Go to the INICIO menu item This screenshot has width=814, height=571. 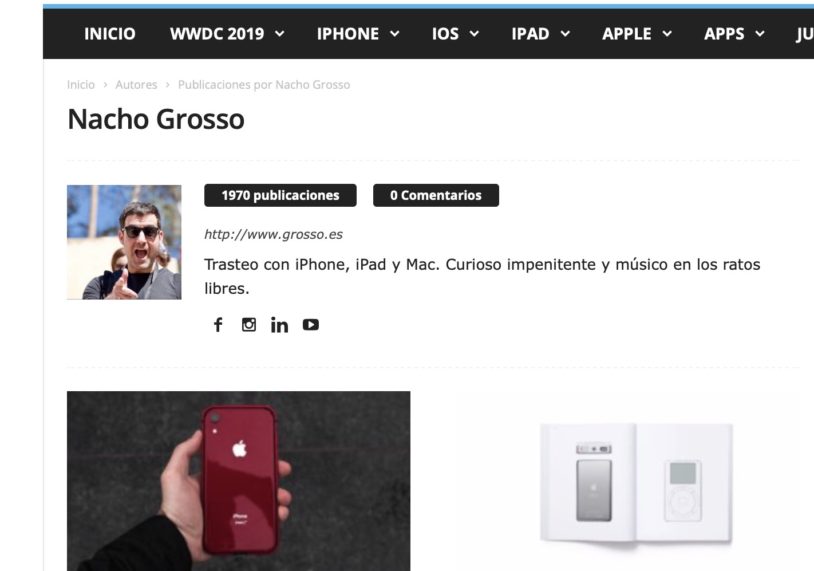[110, 34]
